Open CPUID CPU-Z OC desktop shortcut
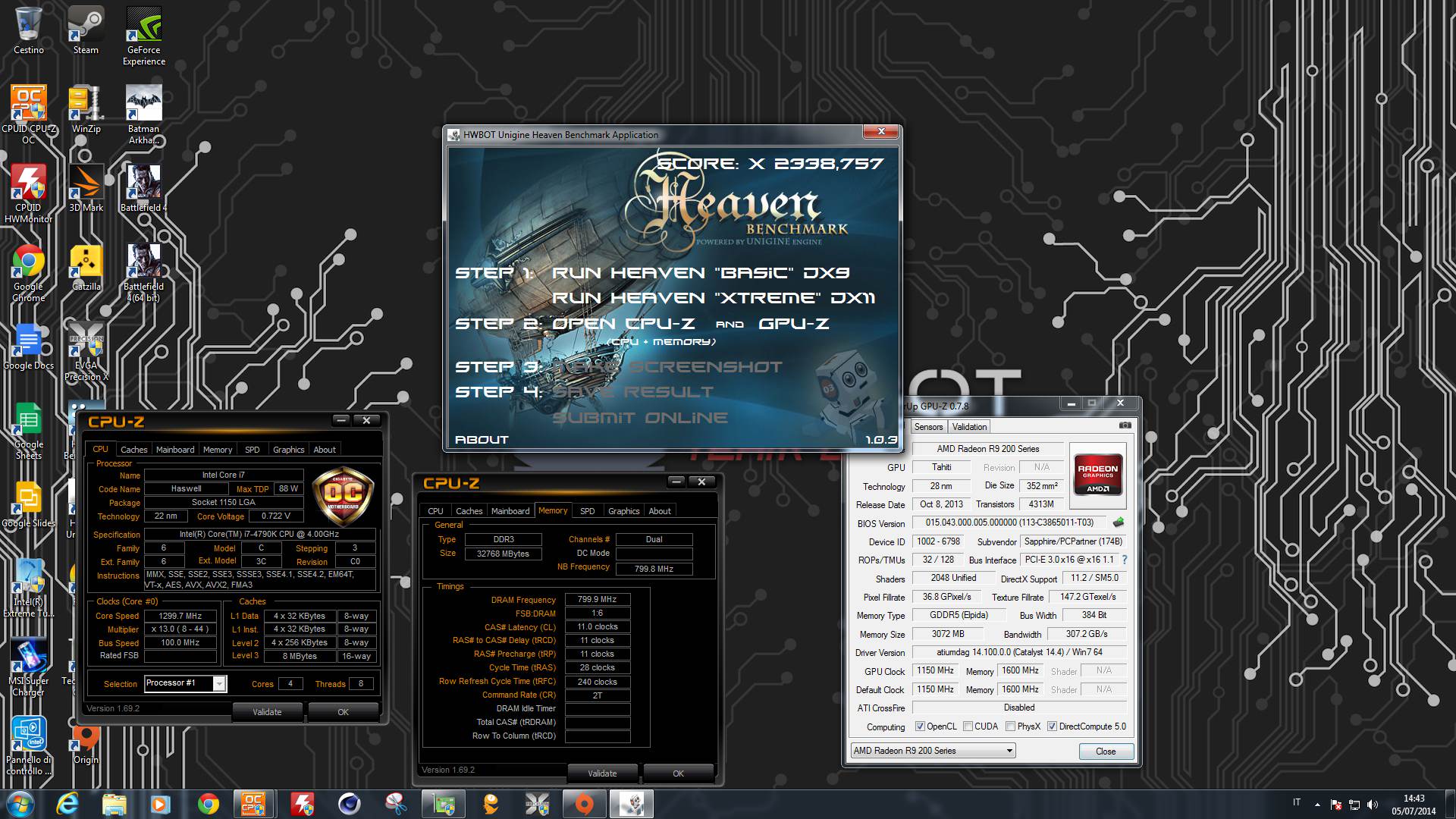The image size is (1456, 819). 29,114
